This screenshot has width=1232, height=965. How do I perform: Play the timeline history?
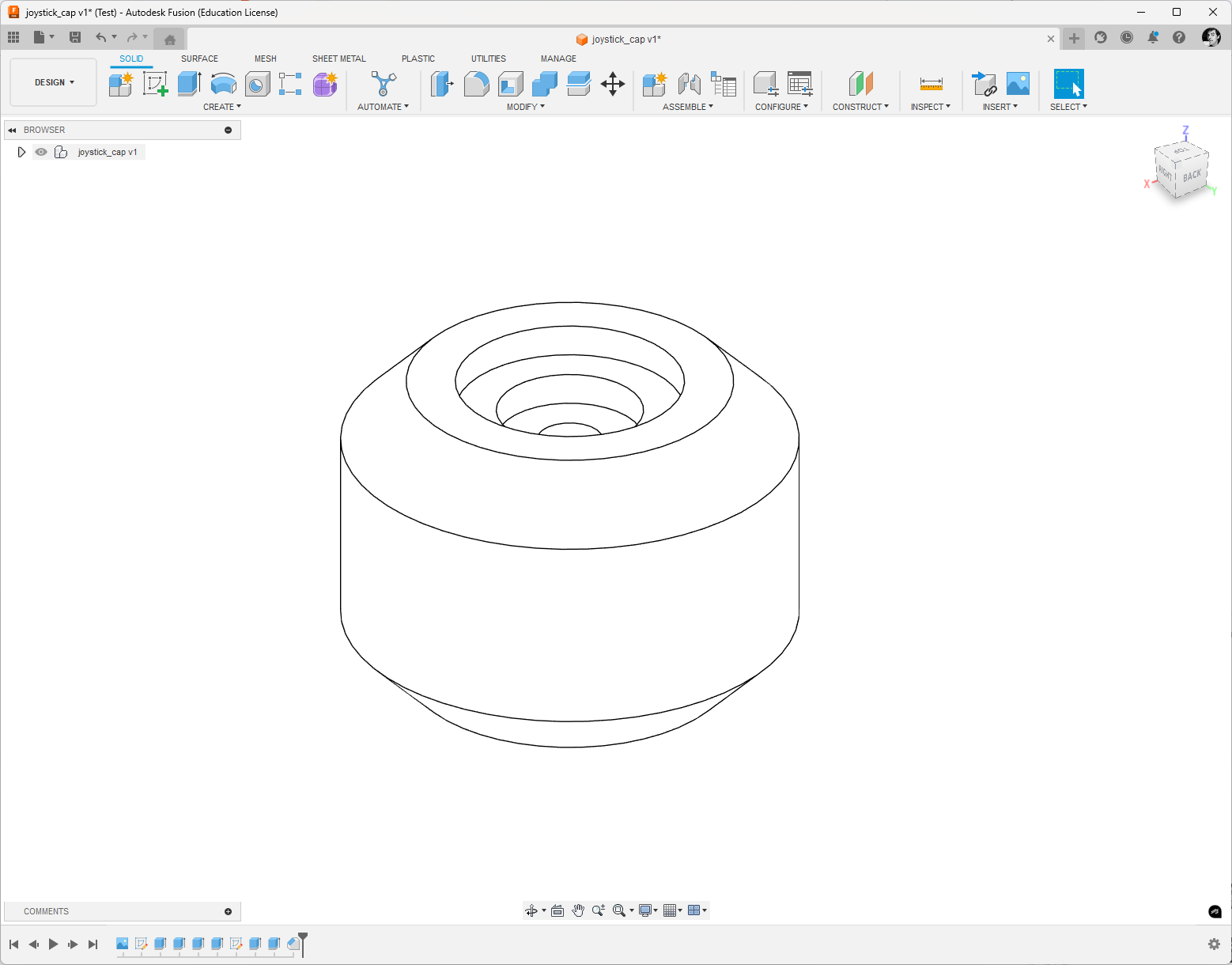53,944
